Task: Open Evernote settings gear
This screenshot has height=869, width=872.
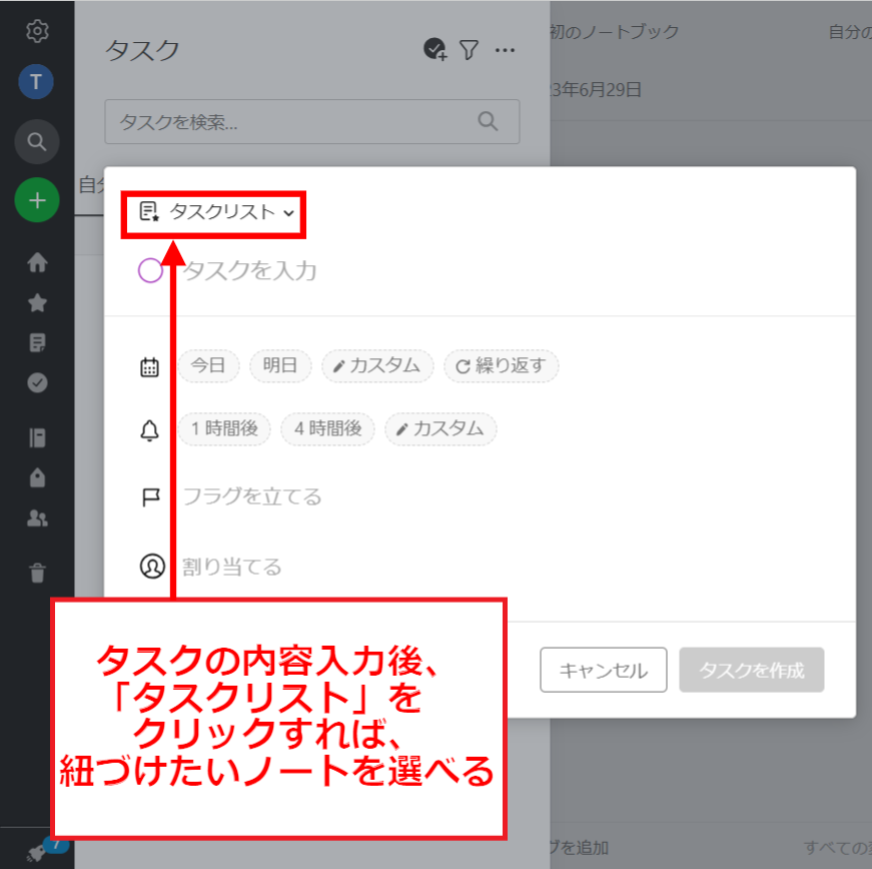Action: tap(37, 30)
